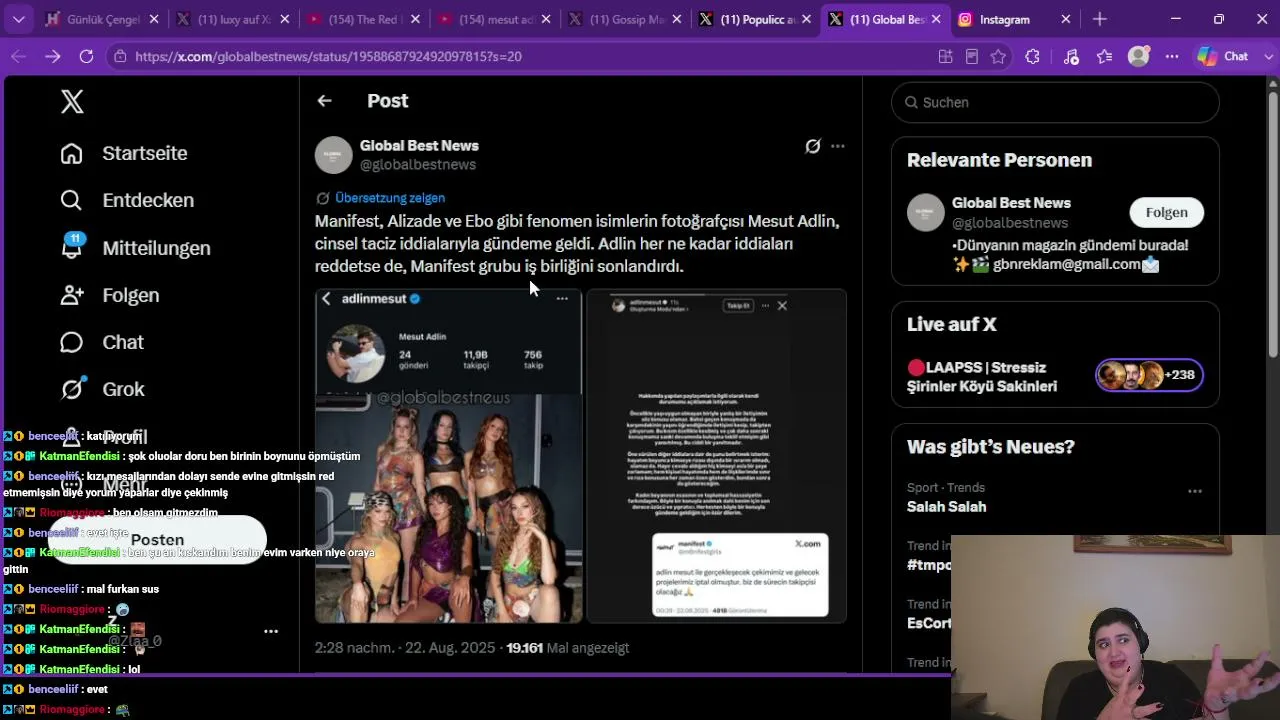The width and height of the screenshot is (1280, 720).
Task: Open the browser settings three-dot menu
Action: [1171, 57]
